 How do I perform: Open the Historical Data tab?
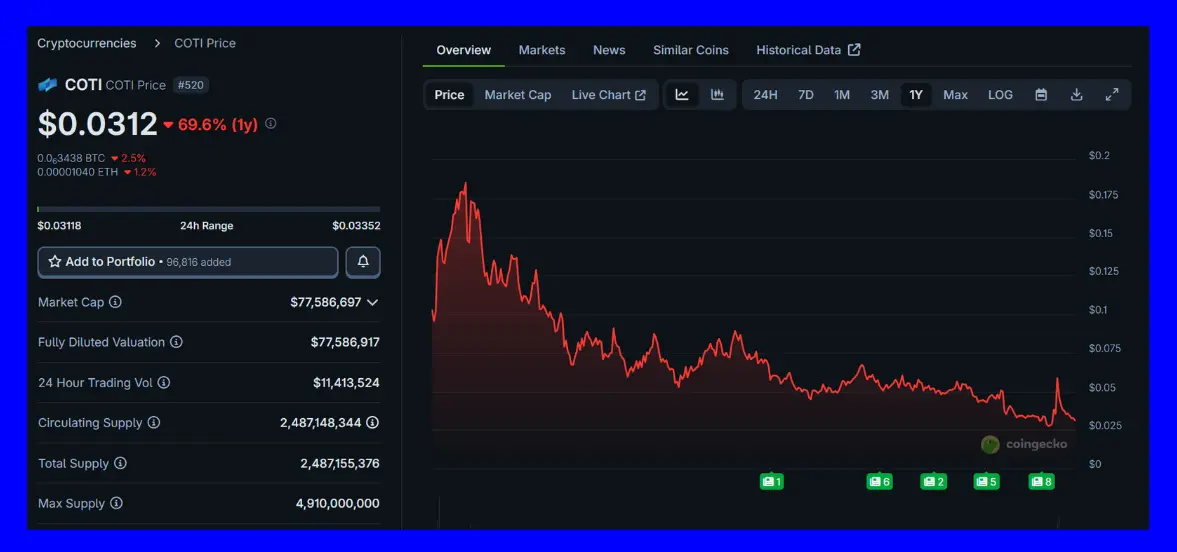808,50
